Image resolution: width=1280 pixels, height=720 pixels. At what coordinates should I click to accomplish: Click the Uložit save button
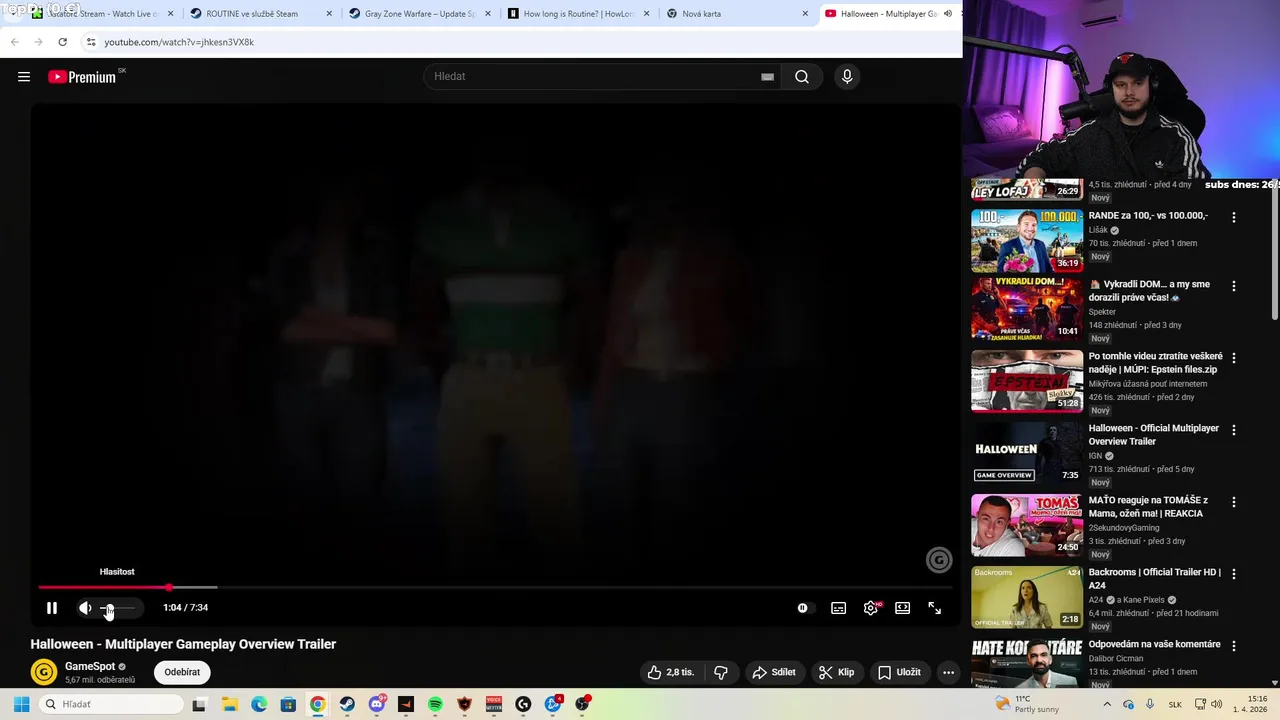coord(899,672)
